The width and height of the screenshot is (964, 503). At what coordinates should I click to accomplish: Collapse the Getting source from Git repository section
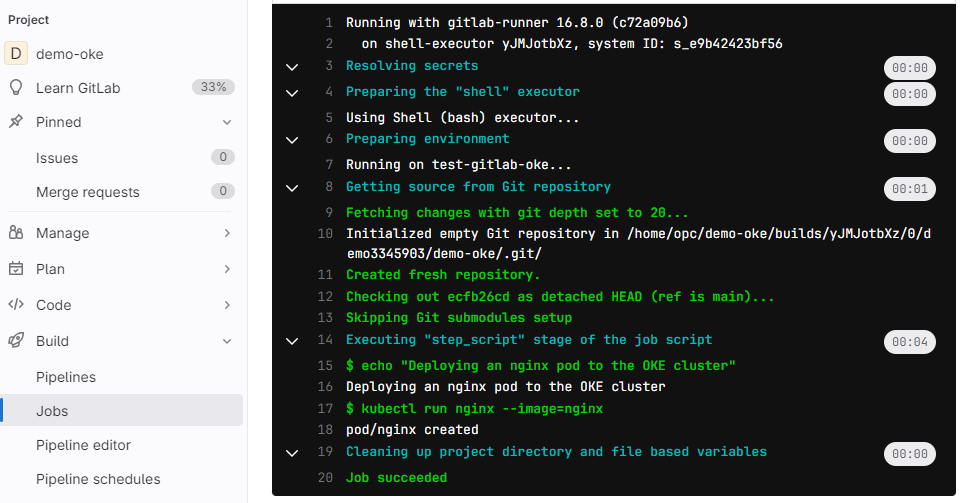click(292, 188)
